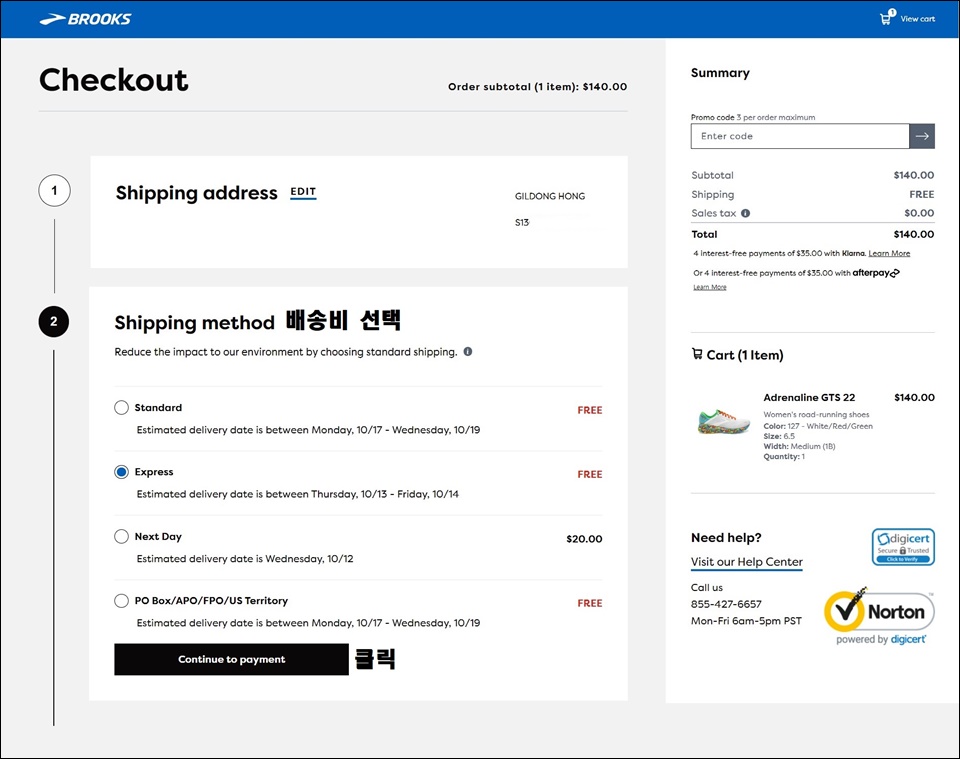Click the DigiCert Secure Trusted badge
Screen dimensions: 960x759
click(903, 547)
